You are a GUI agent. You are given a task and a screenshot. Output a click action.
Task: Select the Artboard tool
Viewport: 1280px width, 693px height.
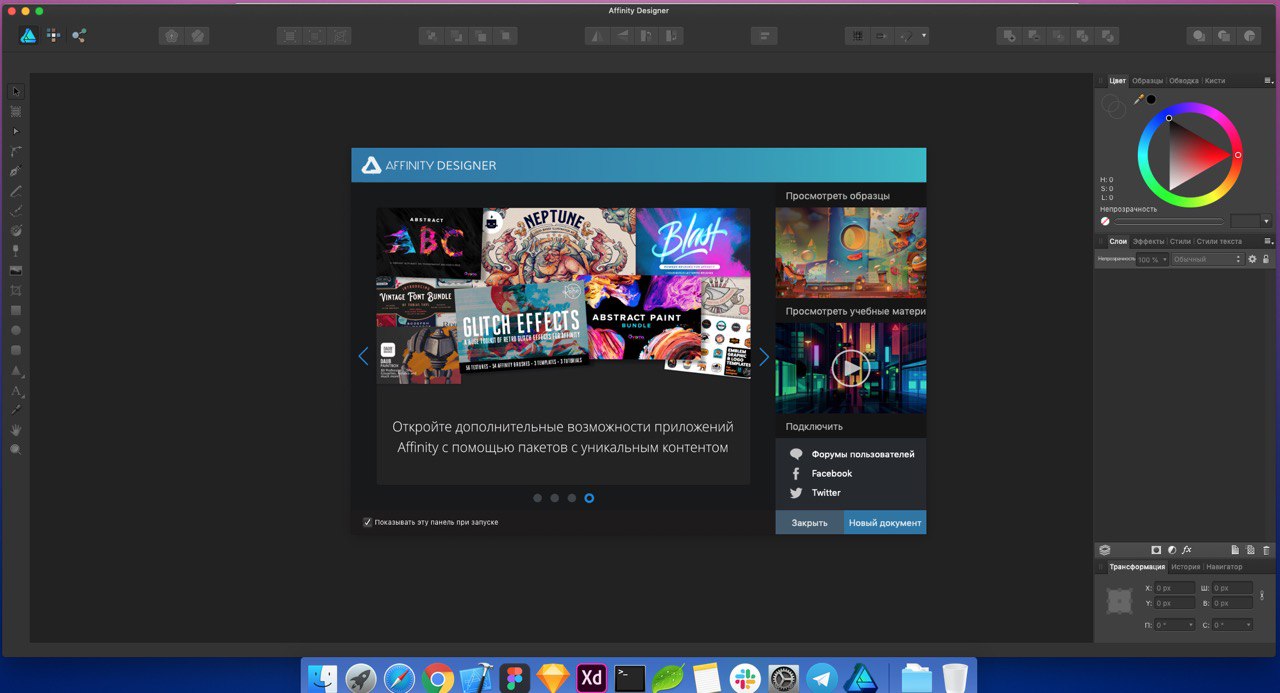16,112
